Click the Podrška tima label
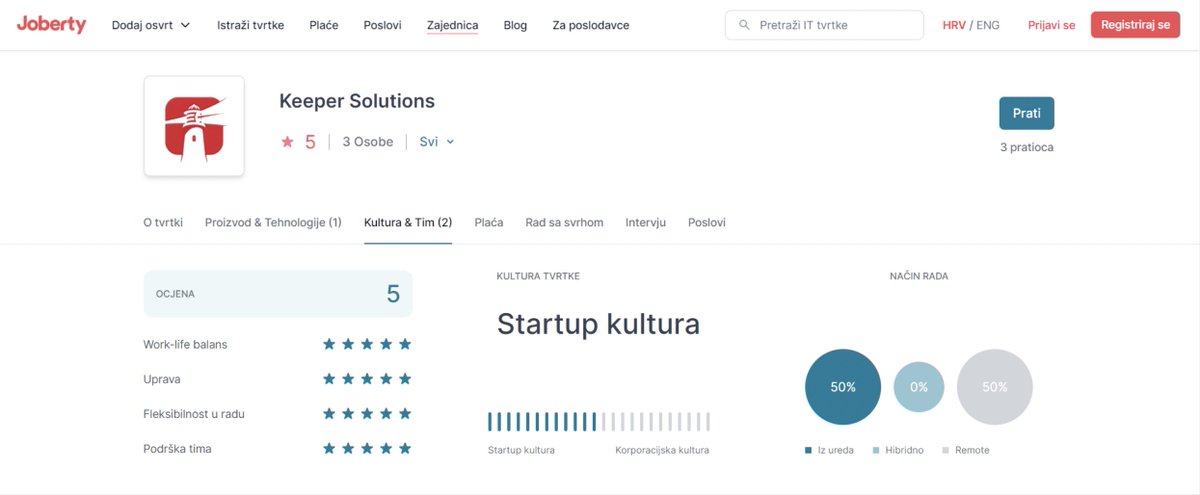 [177, 449]
